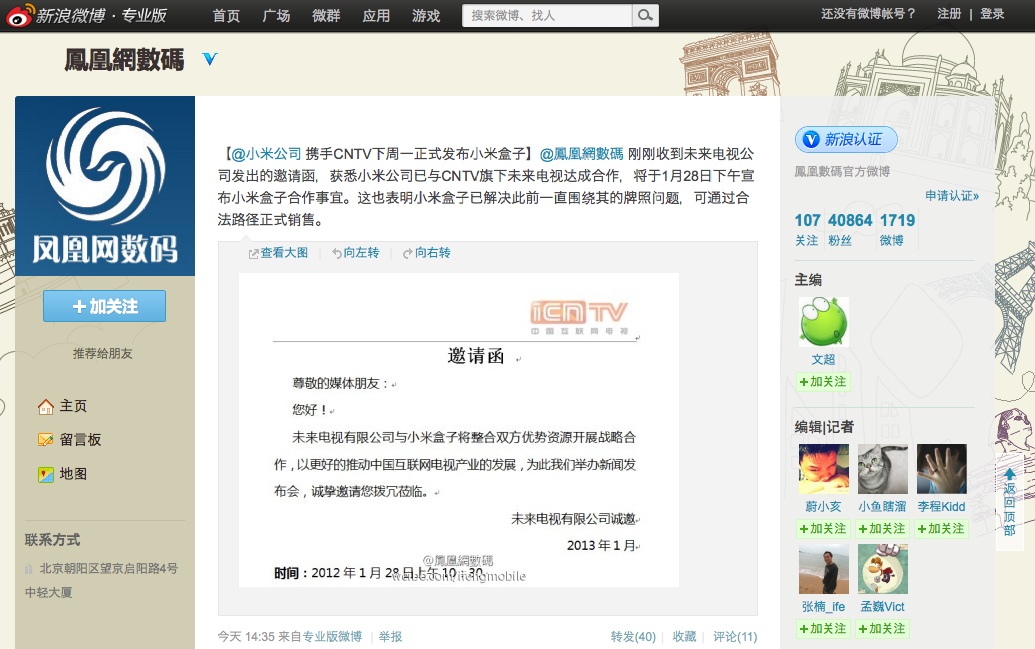This screenshot has height=649, width=1035.
Task: Click the 返回顶部 back-to-top arrow
Action: 1009,474
